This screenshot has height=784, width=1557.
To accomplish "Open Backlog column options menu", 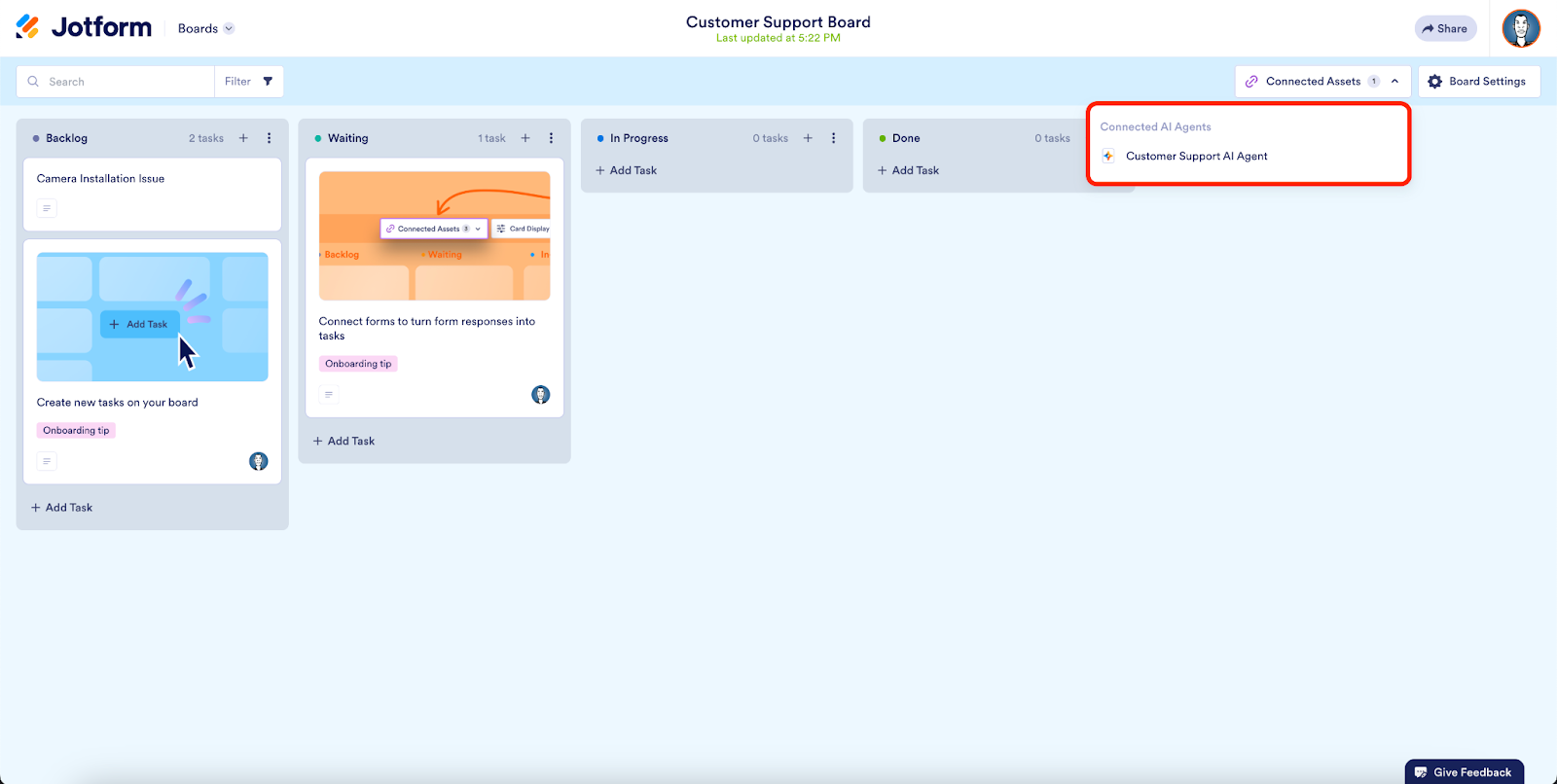I will (270, 138).
